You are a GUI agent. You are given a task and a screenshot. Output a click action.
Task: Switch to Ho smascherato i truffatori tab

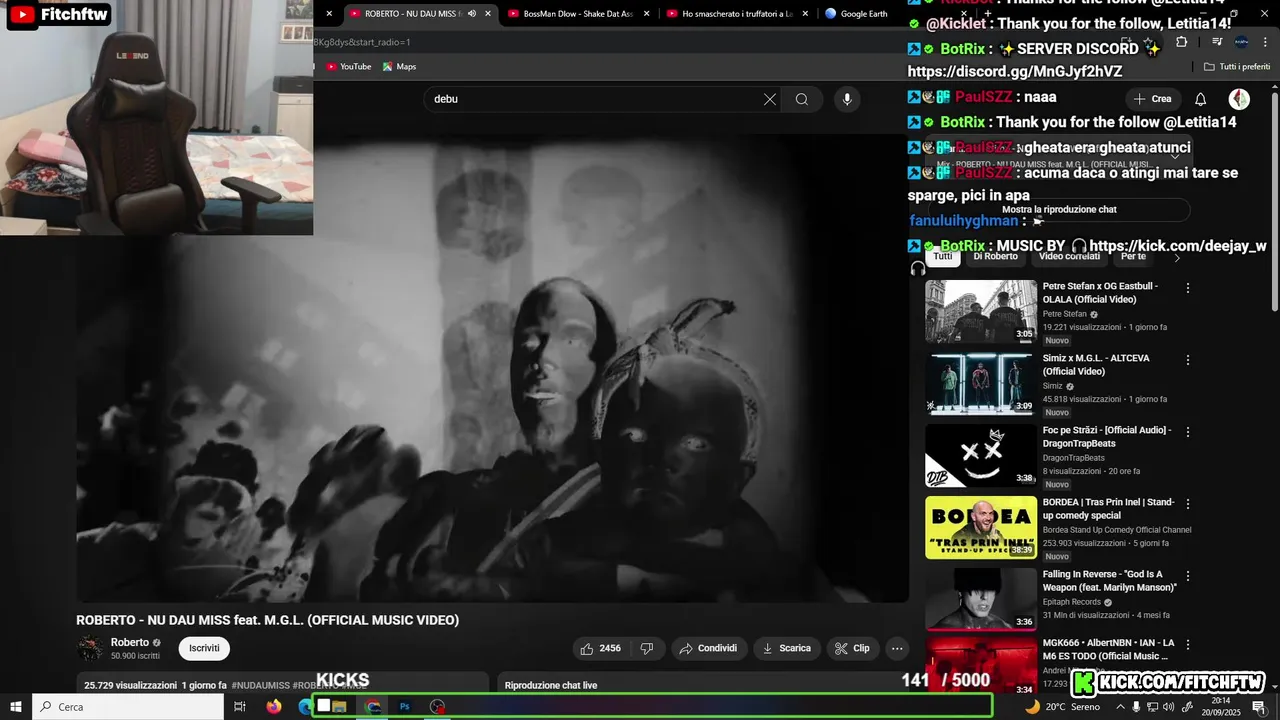coord(737,14)
